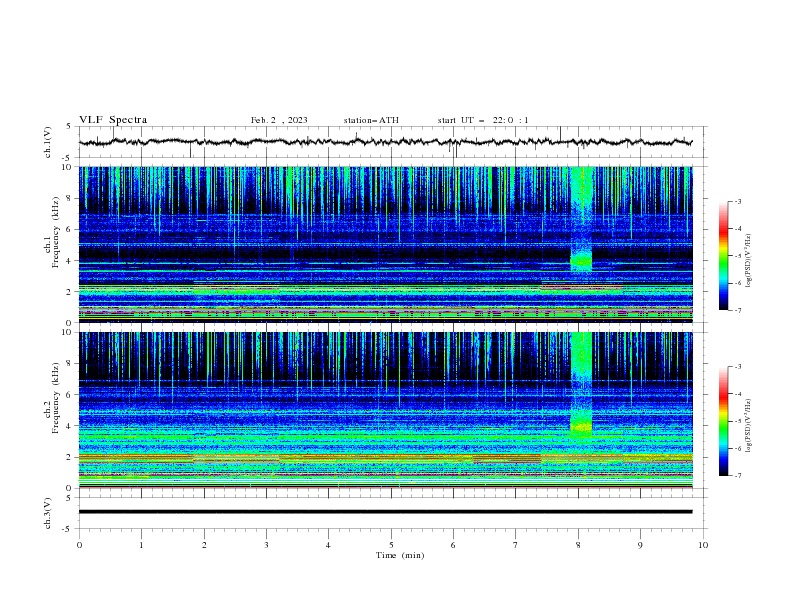792x612 pixels.
Task: Click time-axis tick label "9"
Action: click(640, 545)
